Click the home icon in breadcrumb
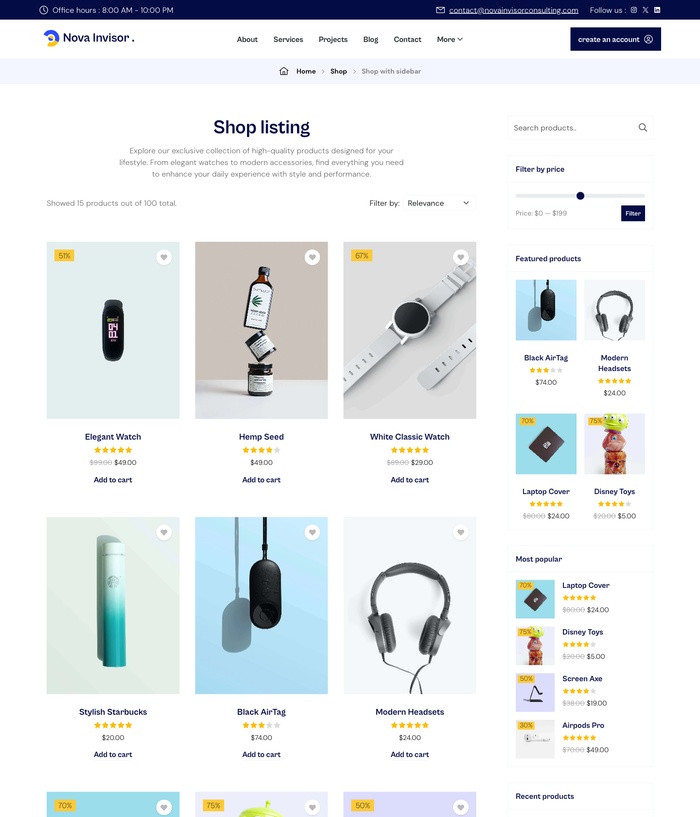The width and height of the screenshot is (700, 817). coord(284,71)
